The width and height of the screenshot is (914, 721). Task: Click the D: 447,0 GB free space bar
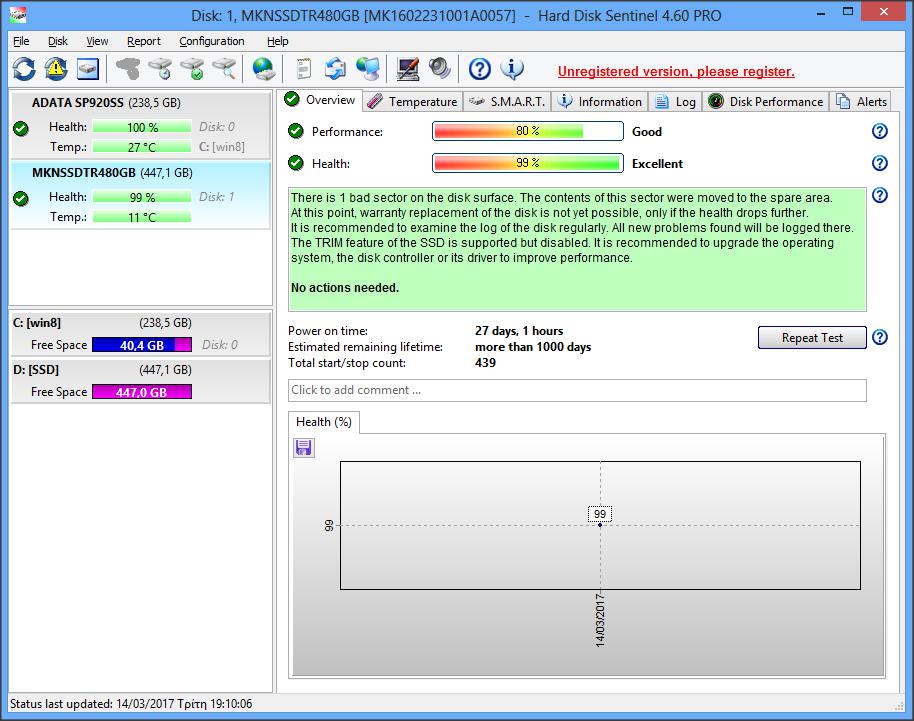coord(142,392)
